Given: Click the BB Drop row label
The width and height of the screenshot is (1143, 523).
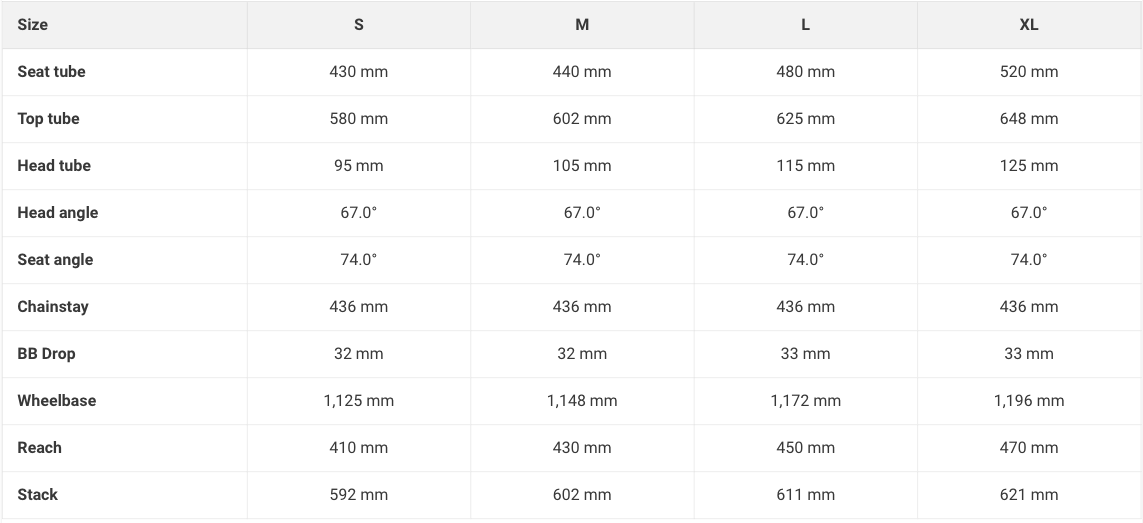Looking at the screenshot, I should coord(46,354).
